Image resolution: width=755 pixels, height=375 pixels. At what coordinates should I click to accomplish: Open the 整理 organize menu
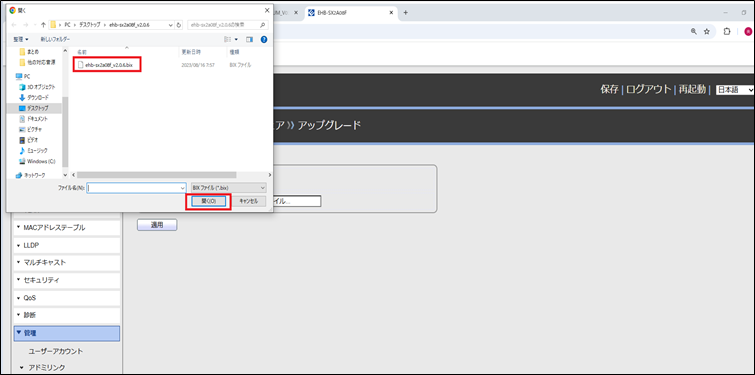(21, 39)
